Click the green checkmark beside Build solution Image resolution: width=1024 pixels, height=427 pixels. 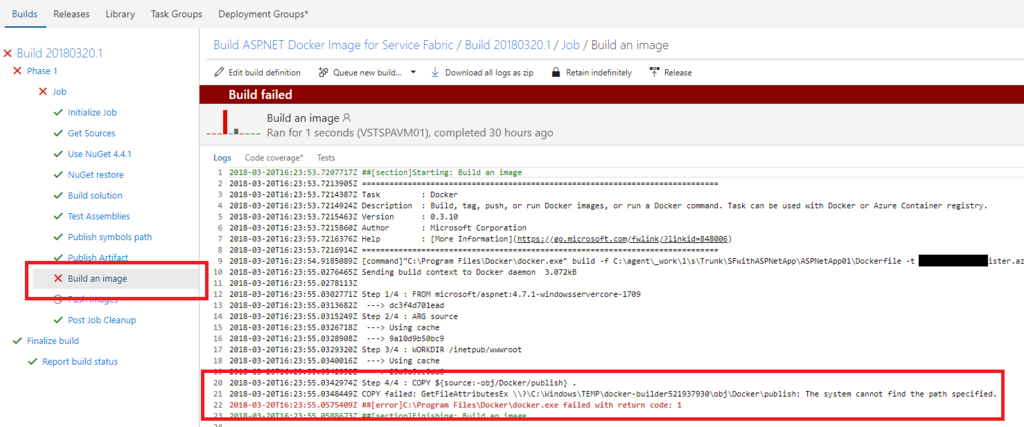pos(58,195)
